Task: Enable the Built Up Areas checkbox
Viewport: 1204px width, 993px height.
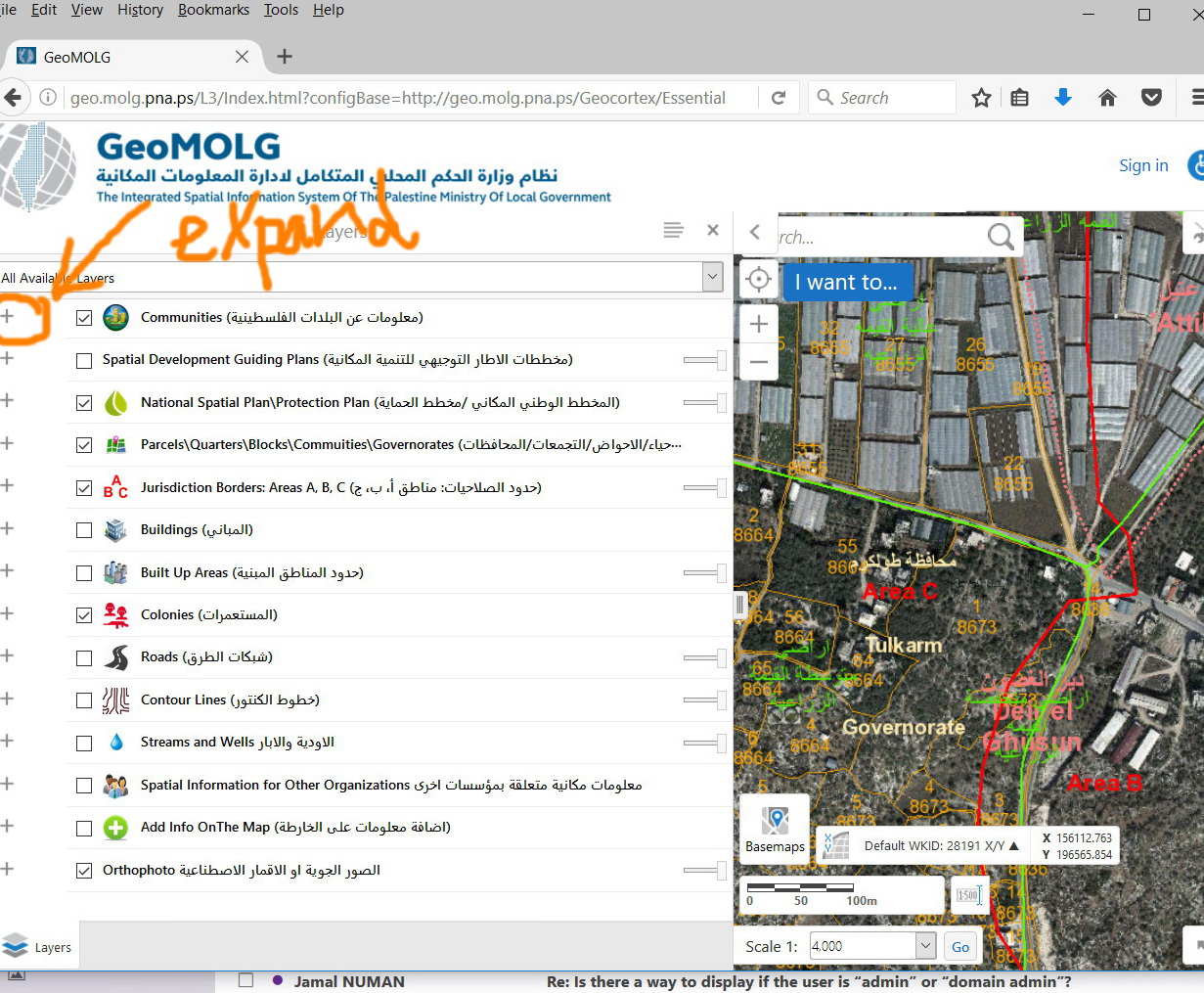Action: [84, 573]
